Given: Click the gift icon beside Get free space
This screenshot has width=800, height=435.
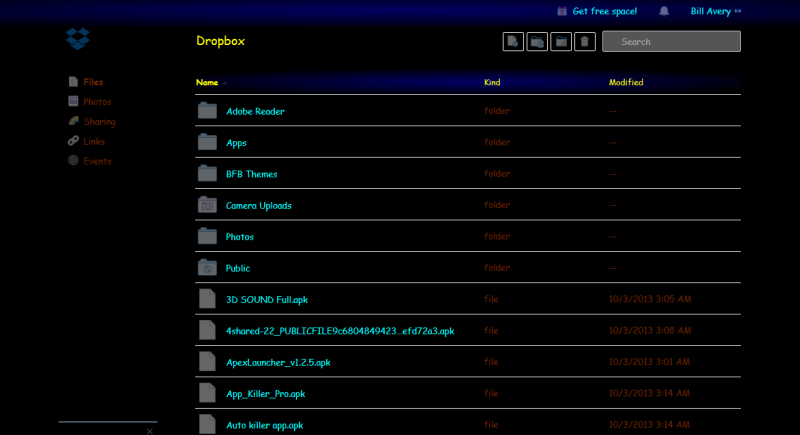Looking at the screenshot, I should (562, 11).
